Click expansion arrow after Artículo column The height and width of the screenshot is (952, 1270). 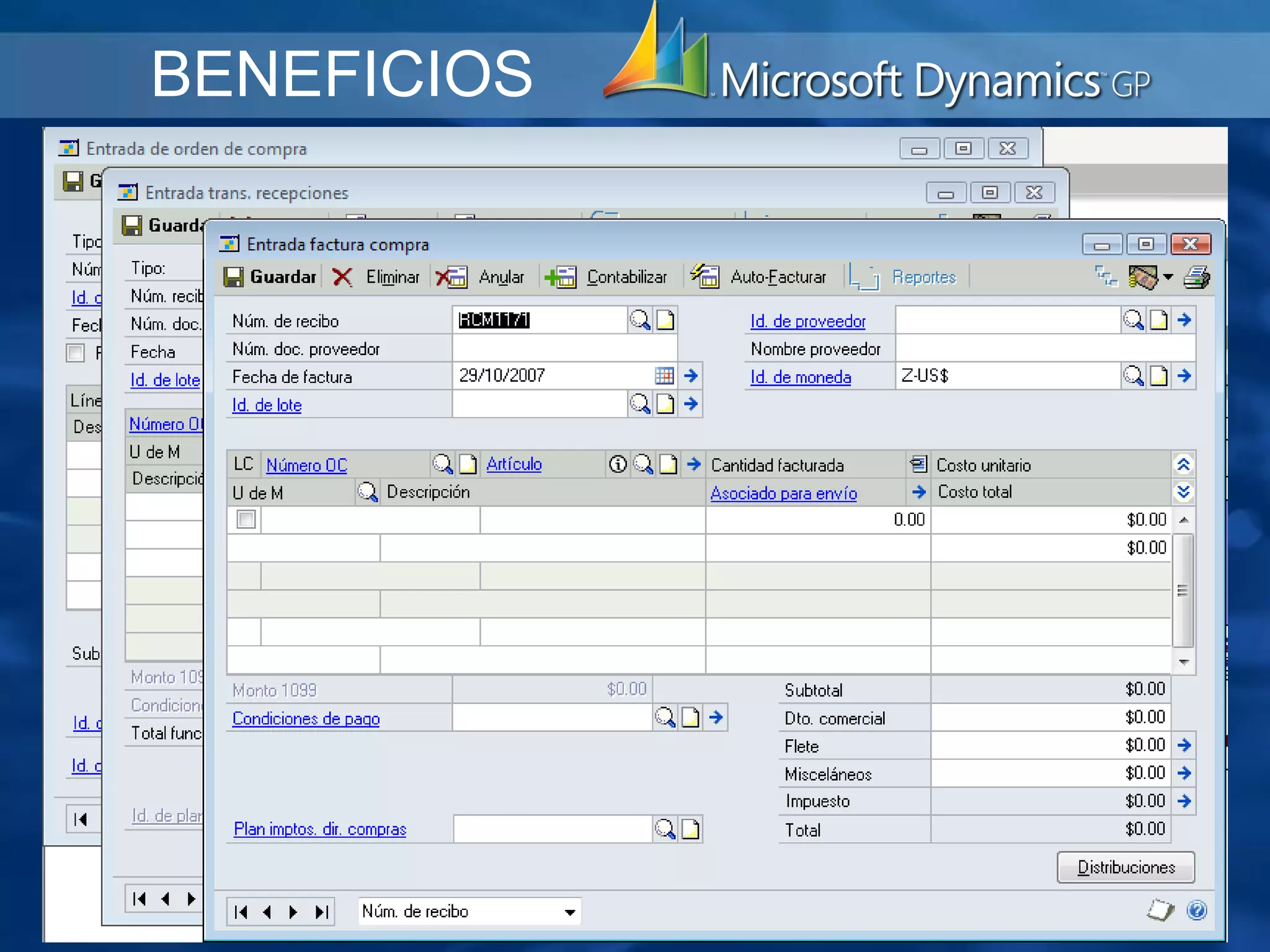[x=694, y=464]
